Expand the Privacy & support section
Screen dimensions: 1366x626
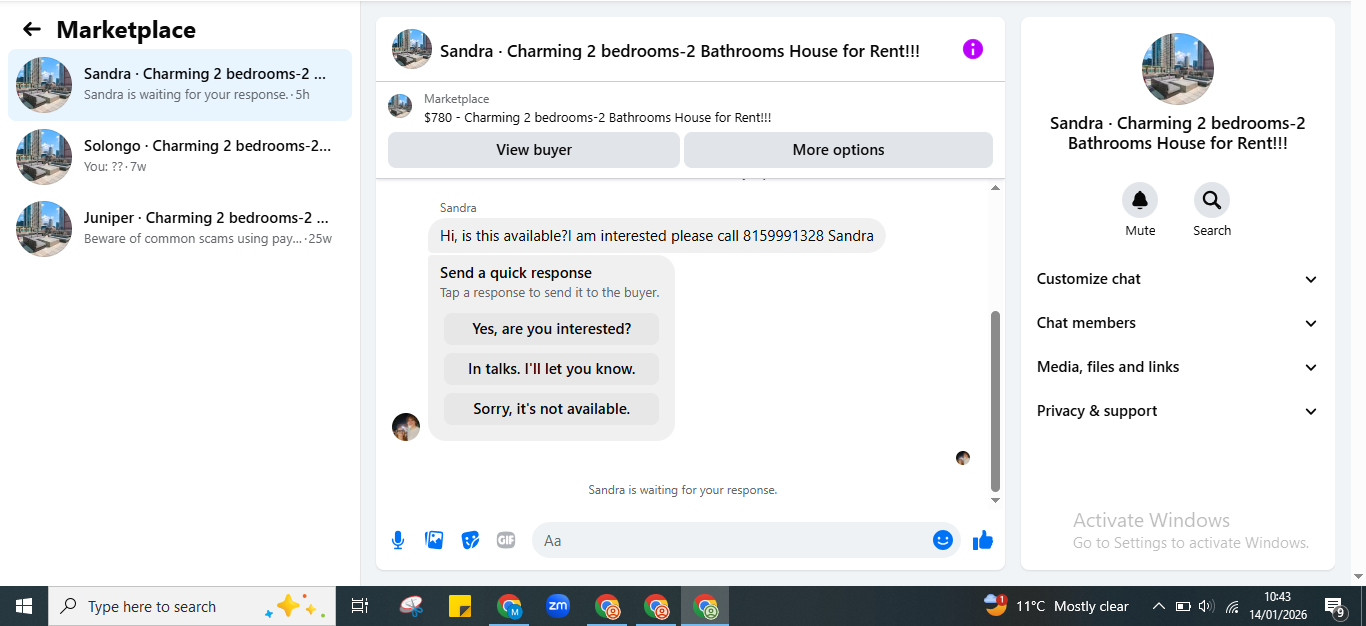(x=1178, y=411)
